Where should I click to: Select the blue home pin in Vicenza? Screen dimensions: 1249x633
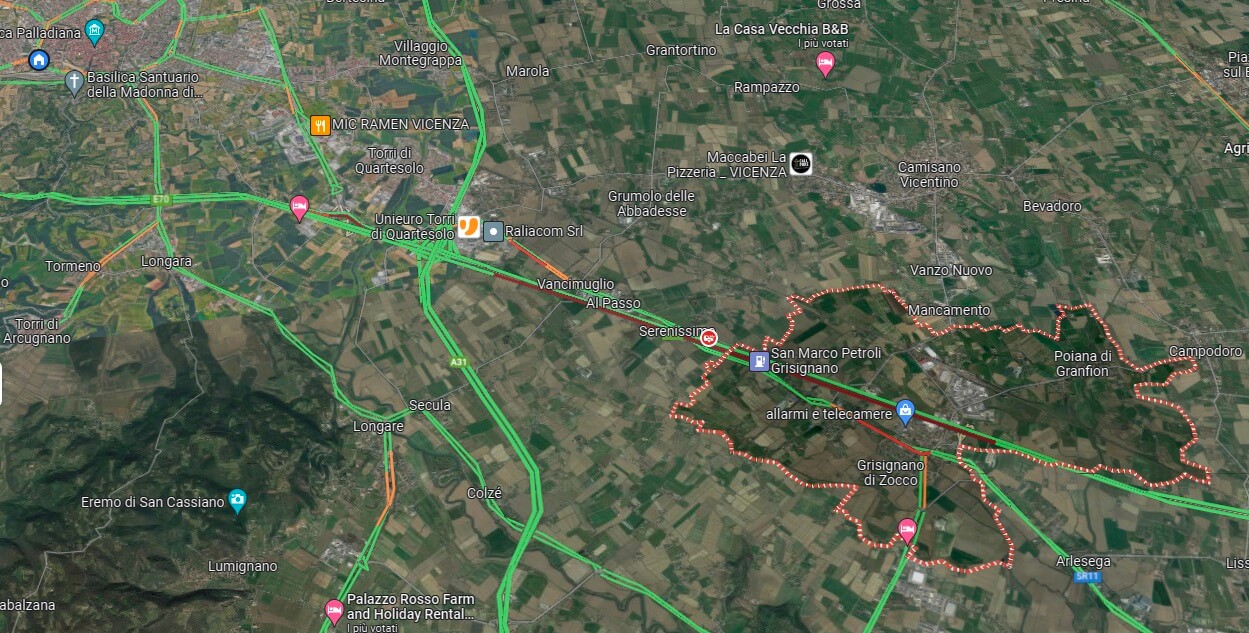pos(38,59)
